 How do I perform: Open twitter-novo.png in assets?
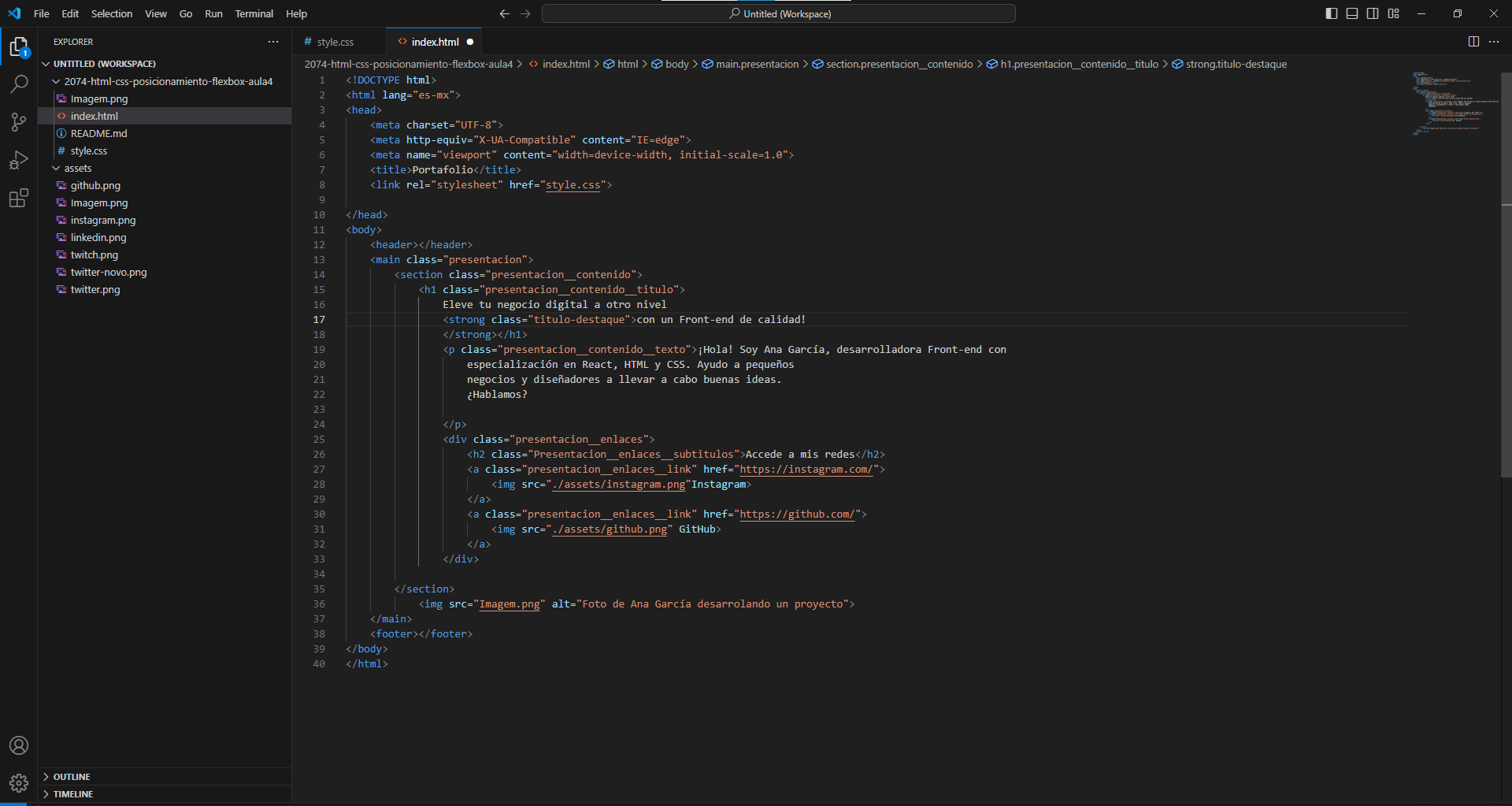click(x=165, y=272)
